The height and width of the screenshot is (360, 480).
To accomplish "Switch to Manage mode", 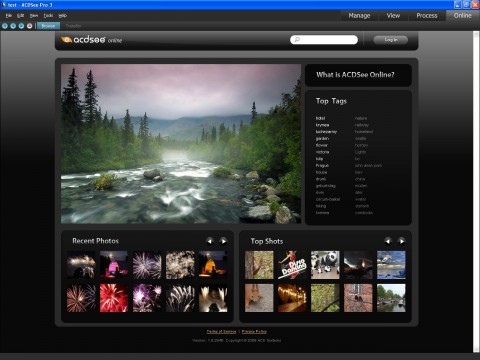I will point(359,16).
